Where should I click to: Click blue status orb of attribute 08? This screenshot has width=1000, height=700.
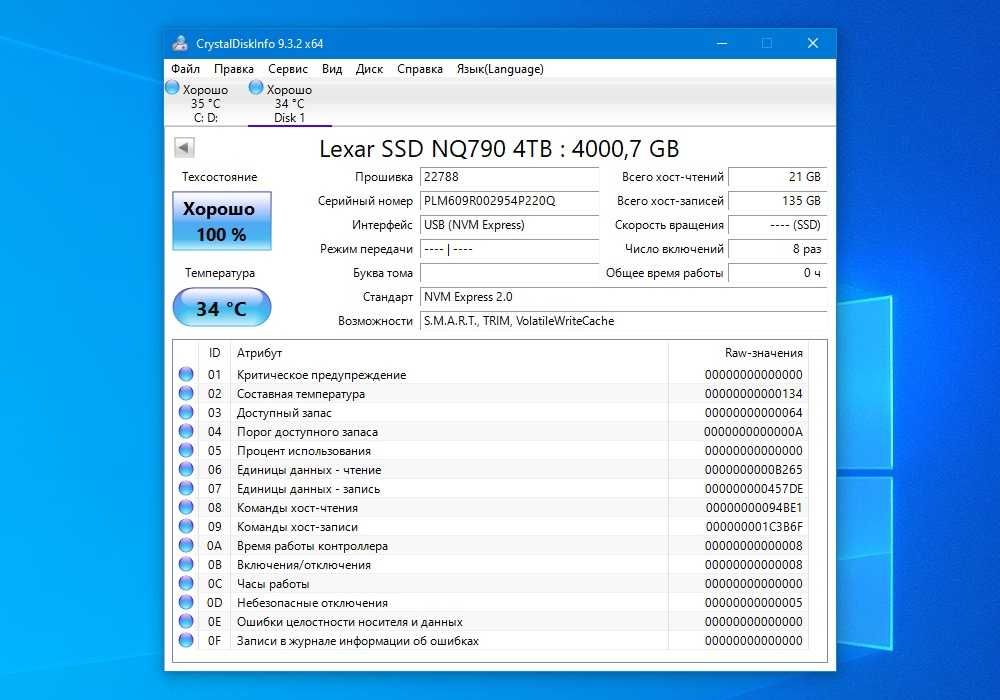pyautogui.click(x=186, y=507)
